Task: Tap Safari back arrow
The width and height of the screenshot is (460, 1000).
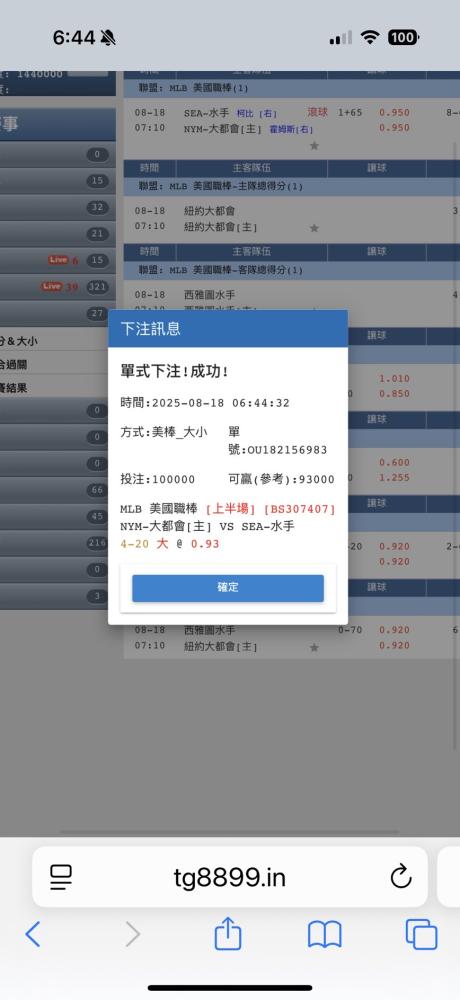Action: tap(33, 934)
